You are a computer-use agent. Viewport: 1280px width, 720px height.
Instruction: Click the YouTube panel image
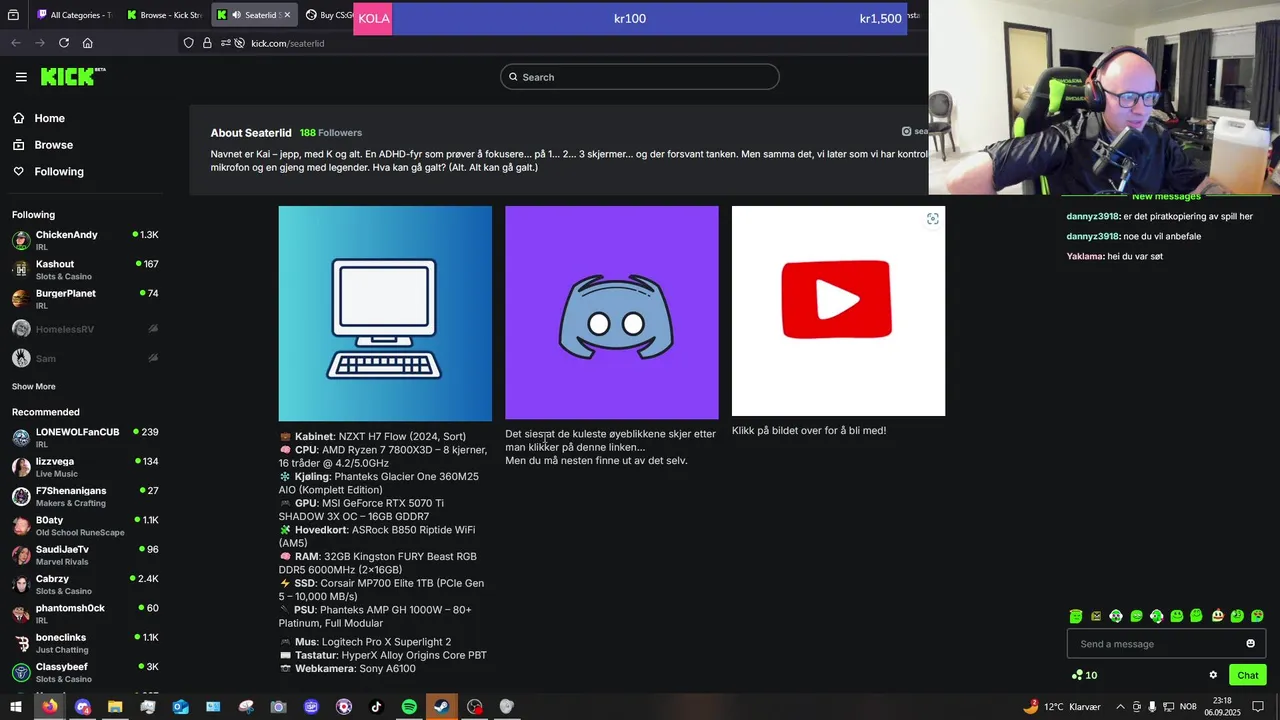(x=838, y=311)
